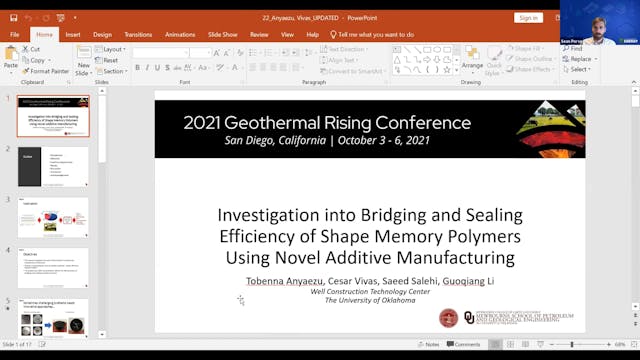Open the Slide Show tab
The width and height of the screenshot is (640, 360).
(x=222, y=35)
